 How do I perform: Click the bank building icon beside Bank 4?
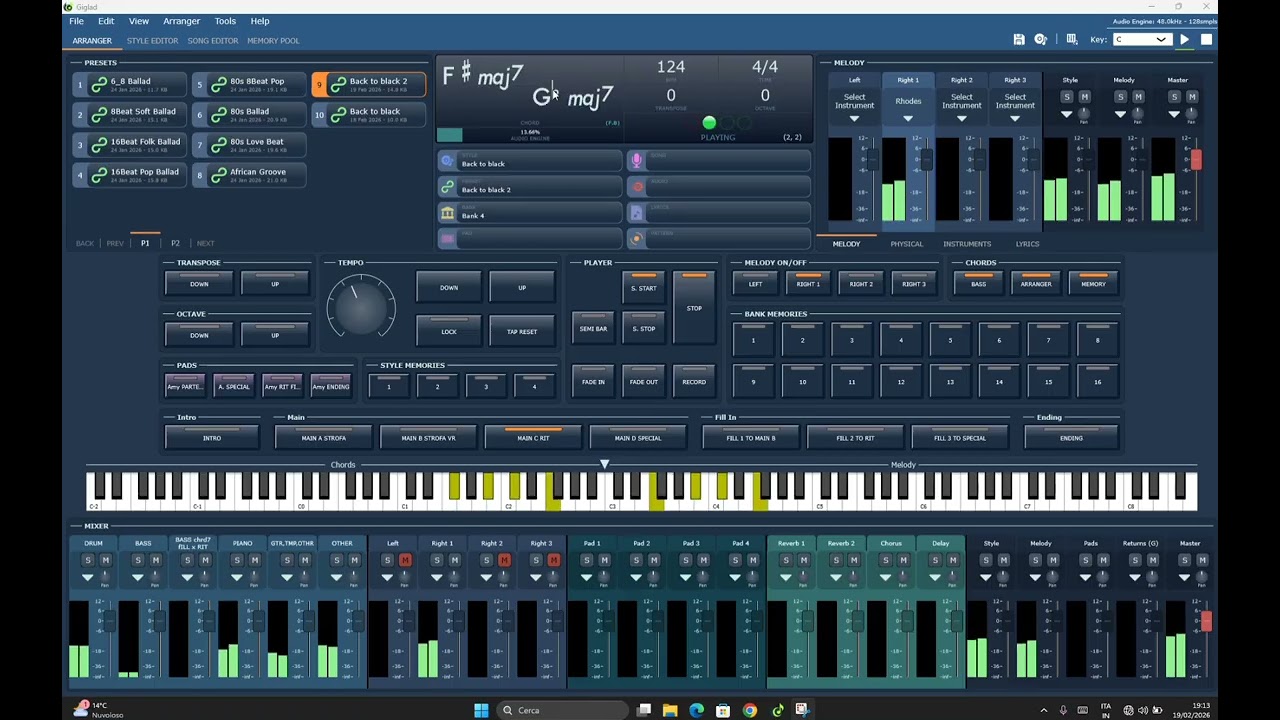[448, 213]
